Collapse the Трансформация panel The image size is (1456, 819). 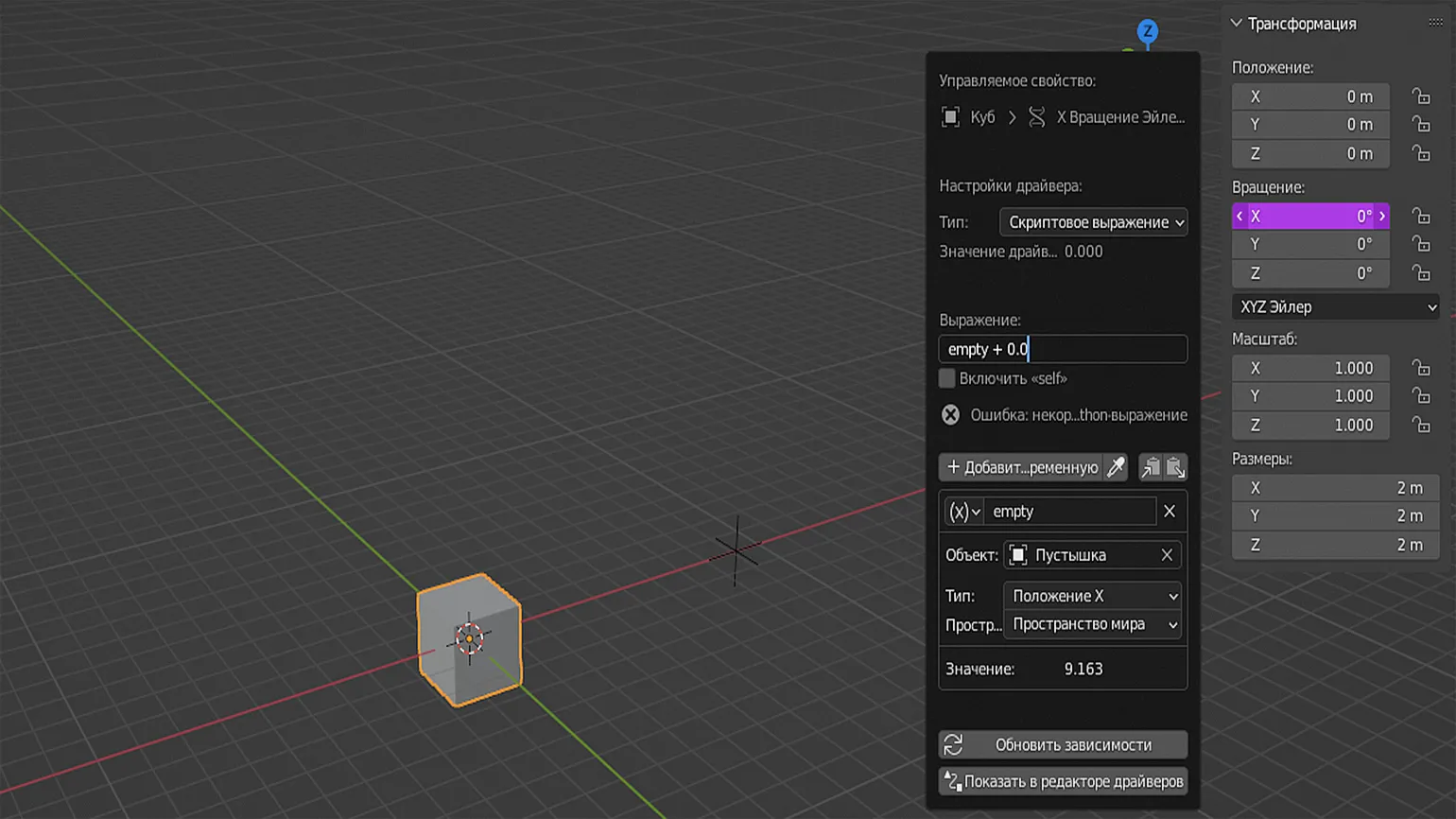(x=1237, y=23)
